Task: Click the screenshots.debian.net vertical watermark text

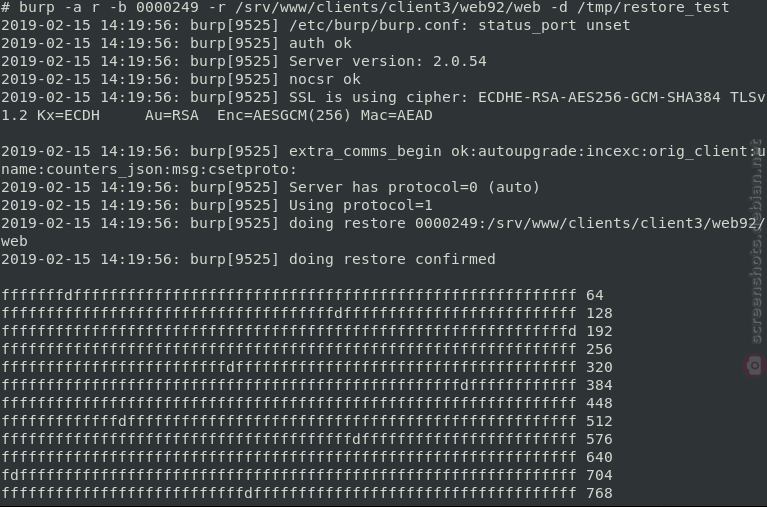Action: (x=756, y=242)
